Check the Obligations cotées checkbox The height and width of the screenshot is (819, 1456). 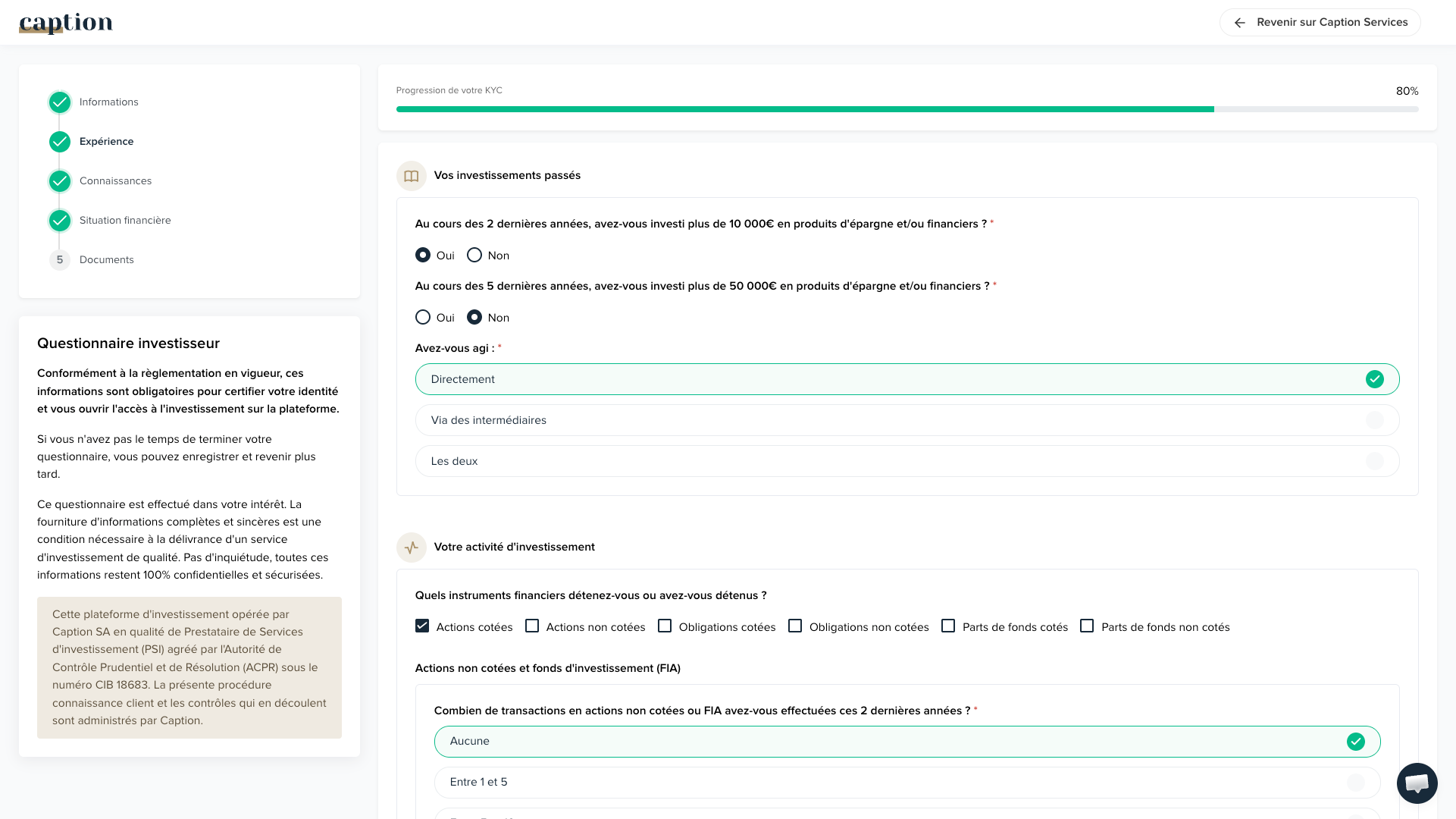coord(665,626)
